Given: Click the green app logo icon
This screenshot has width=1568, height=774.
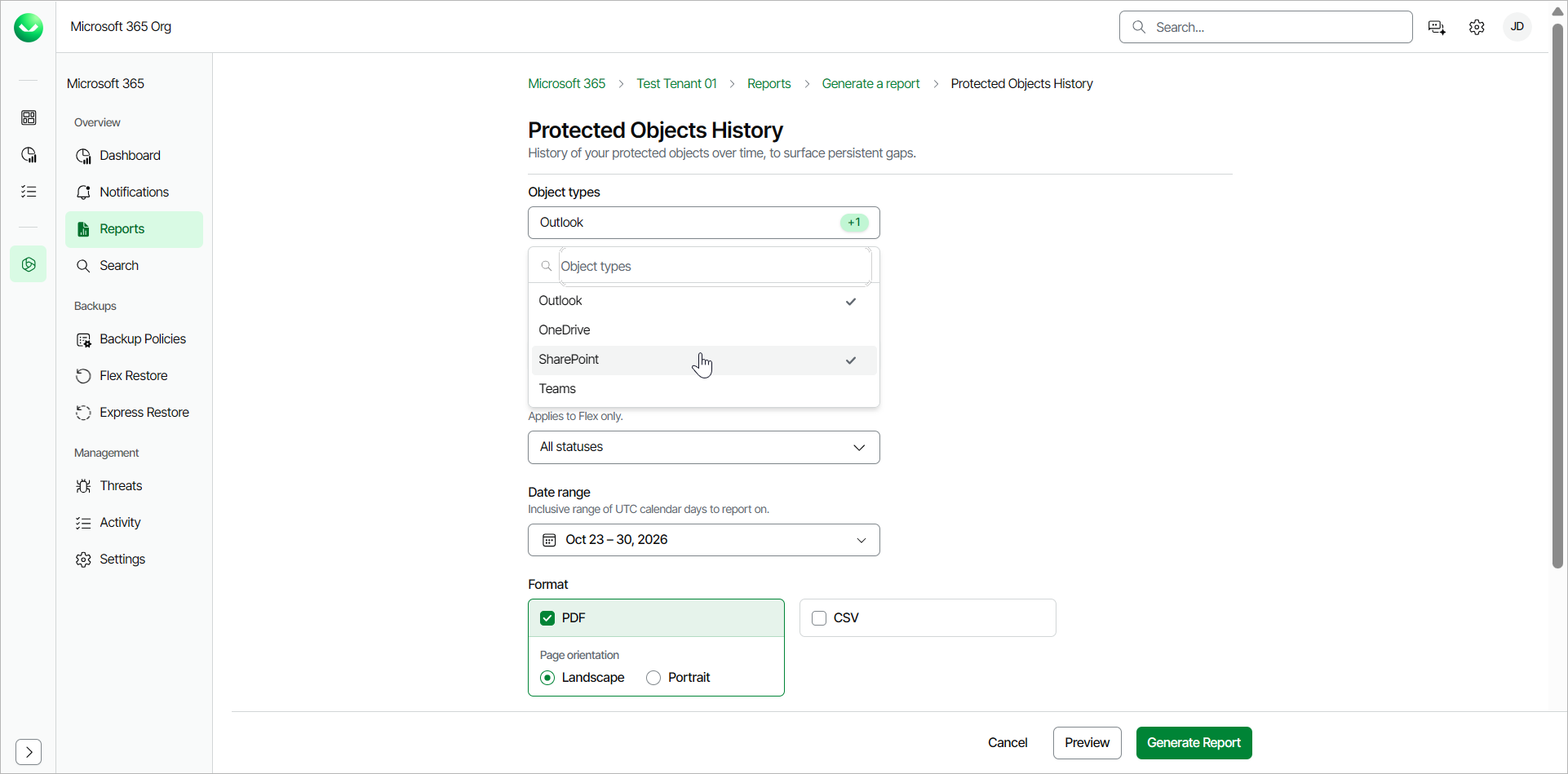Looking at the screenshot, I should tap(29, 28).
